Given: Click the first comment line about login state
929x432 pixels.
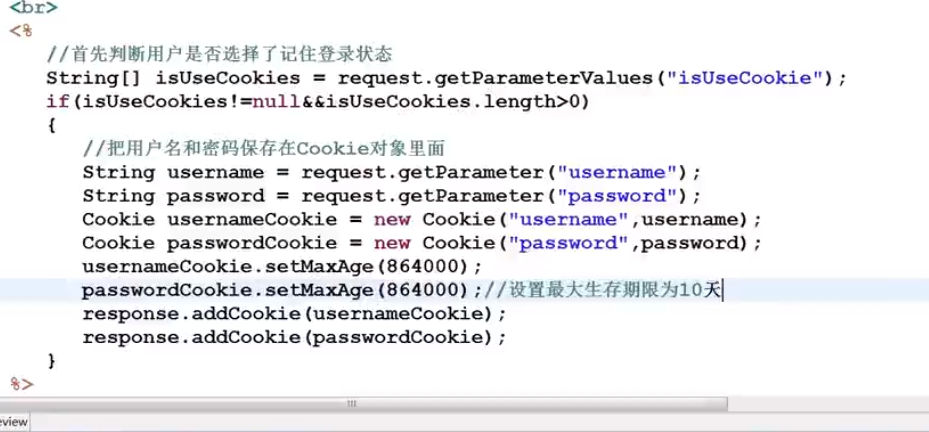Looking at the screenshot, I should click(219, 55).
